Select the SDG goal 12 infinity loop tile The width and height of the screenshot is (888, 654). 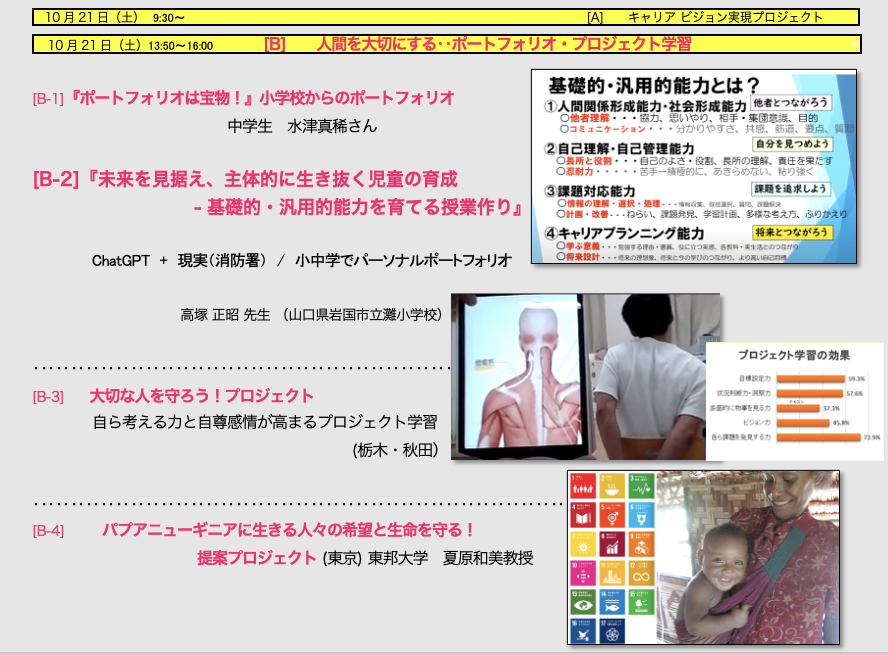pos(641,573)
